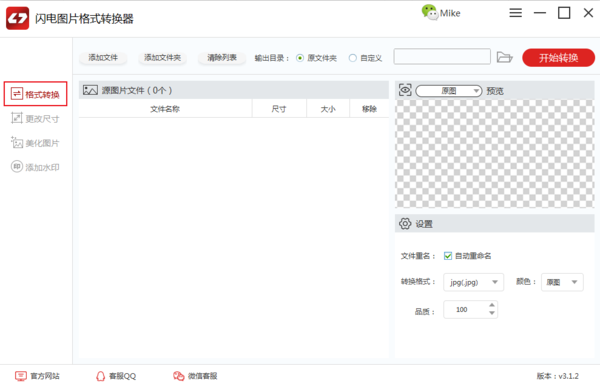Click the 客服QQ penguin icon
The width and height of the screenshot is (600, 389).
click(100, 376)
